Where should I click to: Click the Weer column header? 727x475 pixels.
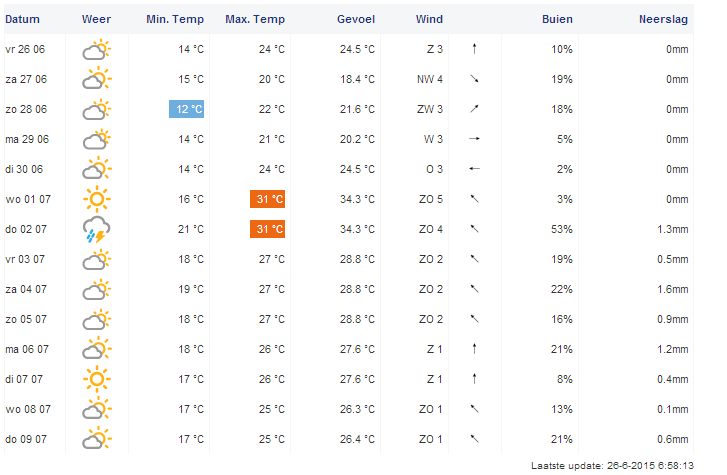point(96,19)
